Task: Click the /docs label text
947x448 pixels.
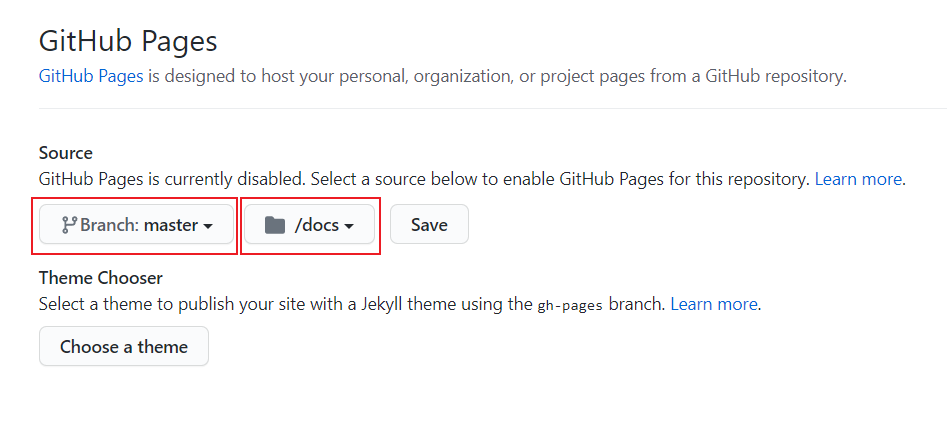Action: pyautogui.click(x=317, y=225)
